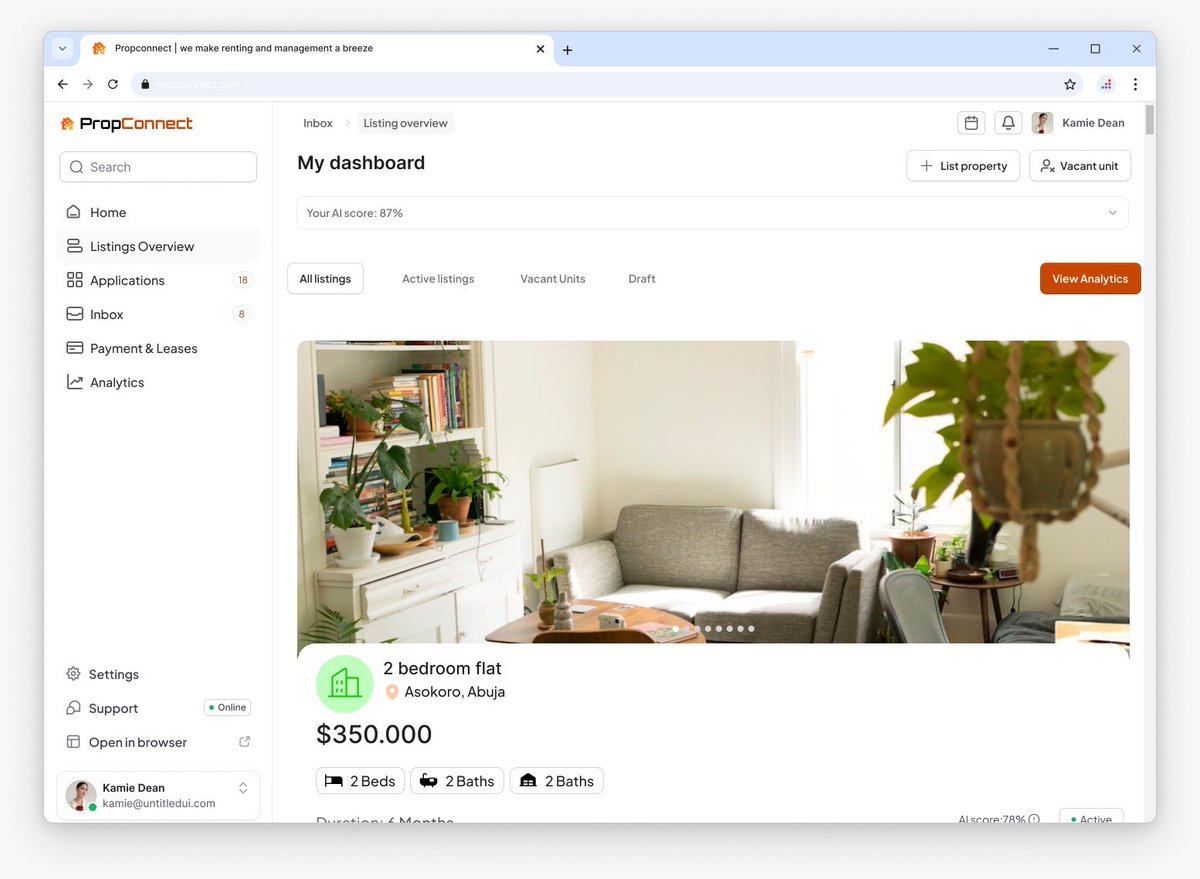Click the 2 Baths tag with garage icon
Viewport: 1200px width, 879px height.
pos(557,781)
